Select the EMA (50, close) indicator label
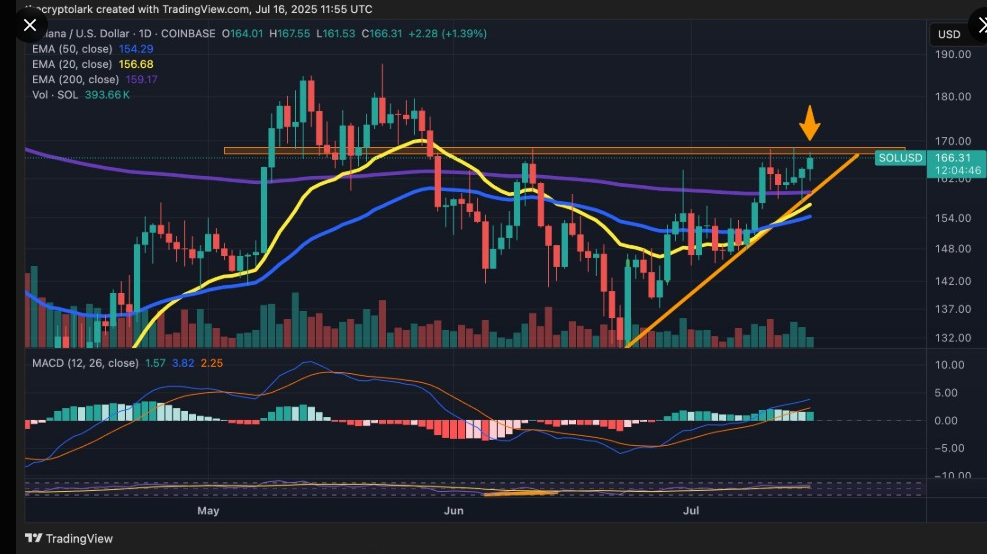The height and width of the screenshot is (554, 987). (x=72, y=49)
